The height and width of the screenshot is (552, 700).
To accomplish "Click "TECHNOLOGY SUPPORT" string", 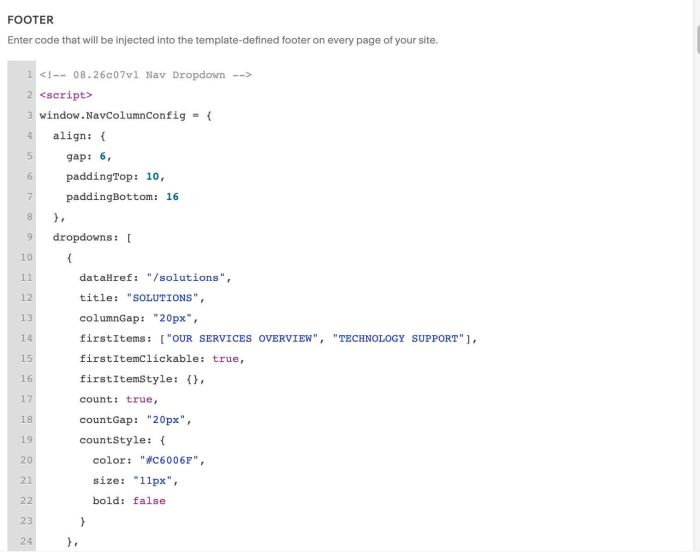I will click(x=398, y=339).
